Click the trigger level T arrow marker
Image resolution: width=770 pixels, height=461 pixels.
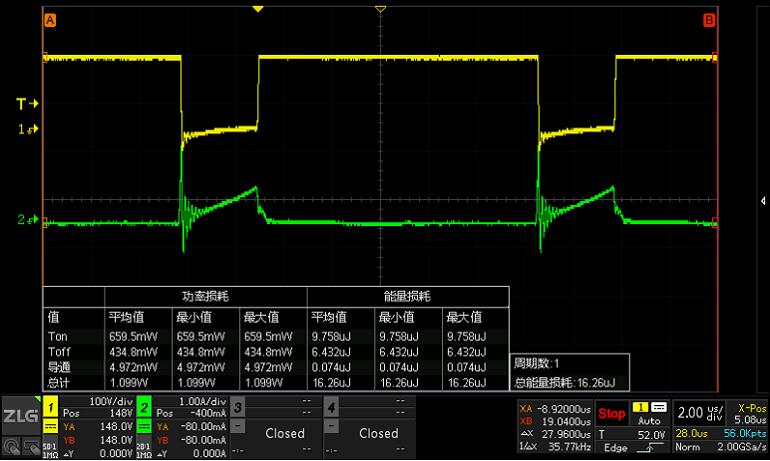27,103
